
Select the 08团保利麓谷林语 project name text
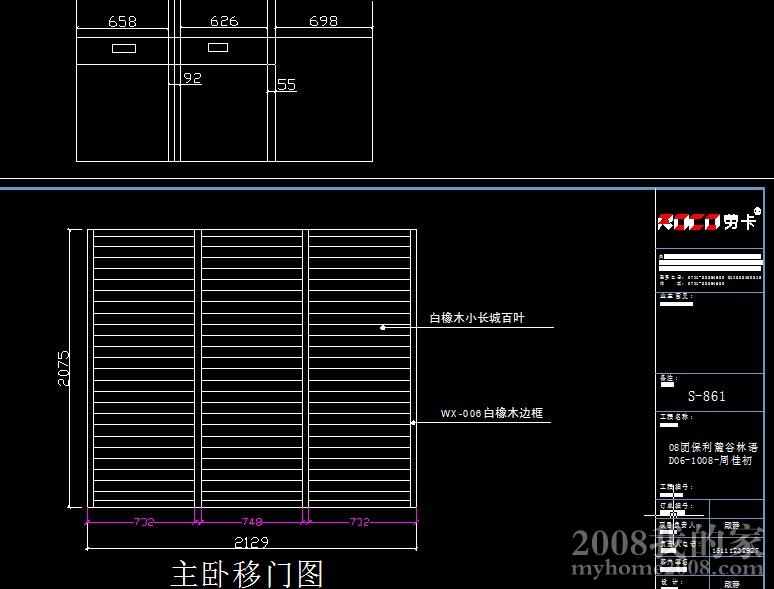pos(712,448)
